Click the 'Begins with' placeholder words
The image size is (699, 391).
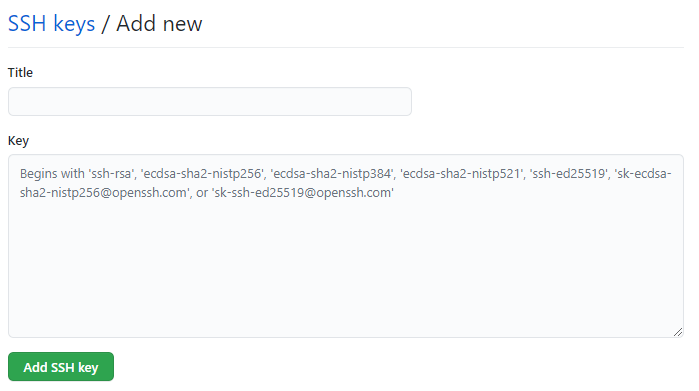pos(52,173)
